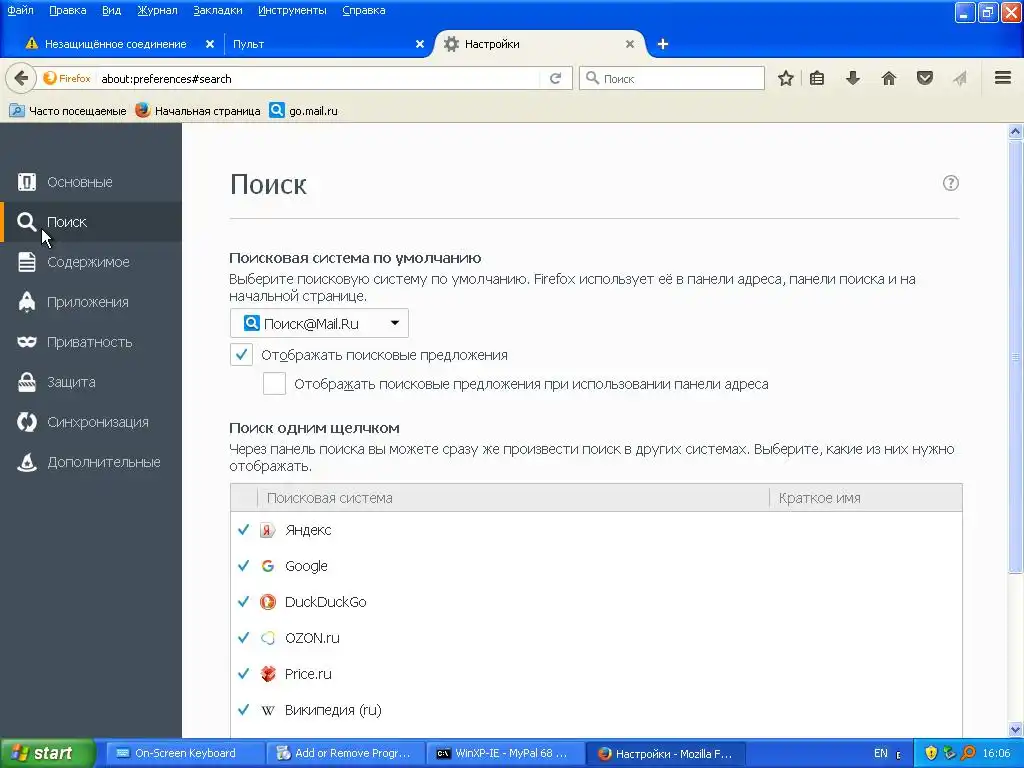Close the Незащищённое соединение tab
Screen dimensions: 1024x768
[x=210, y=44]
